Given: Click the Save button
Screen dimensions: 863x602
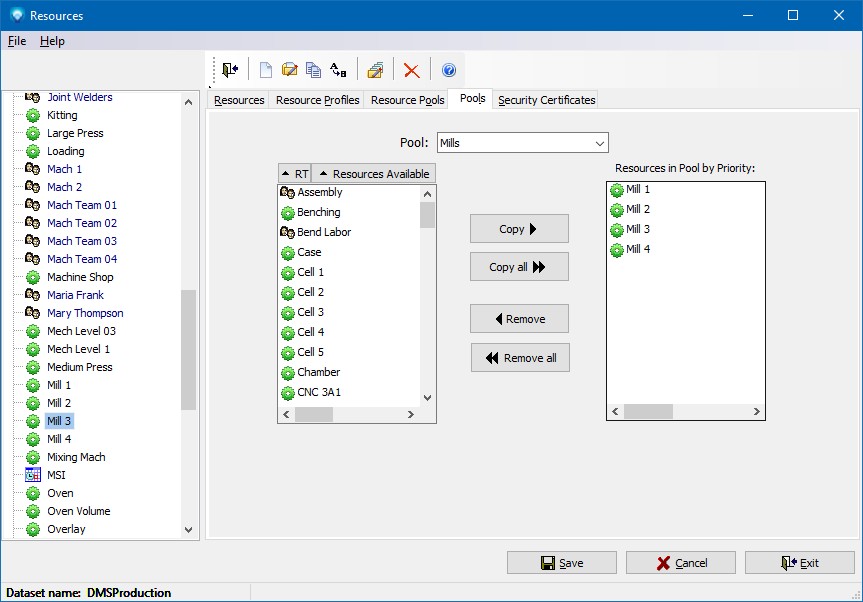Looking at the screenshot, I should click(x=561, y=563).
